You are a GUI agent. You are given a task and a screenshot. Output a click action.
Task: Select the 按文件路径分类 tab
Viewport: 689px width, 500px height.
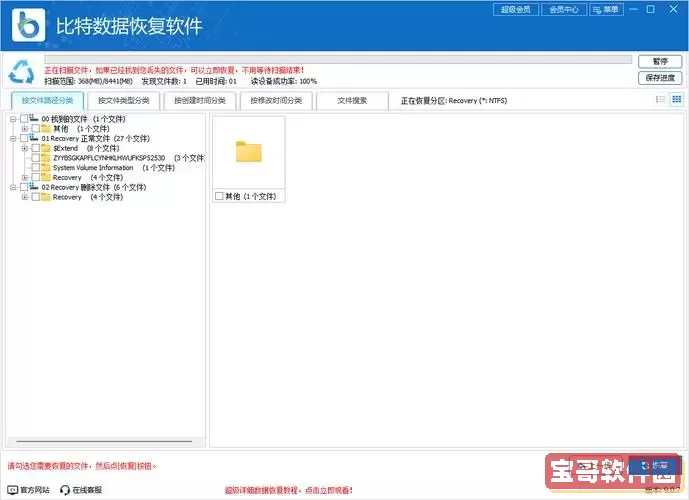(47, 101)
